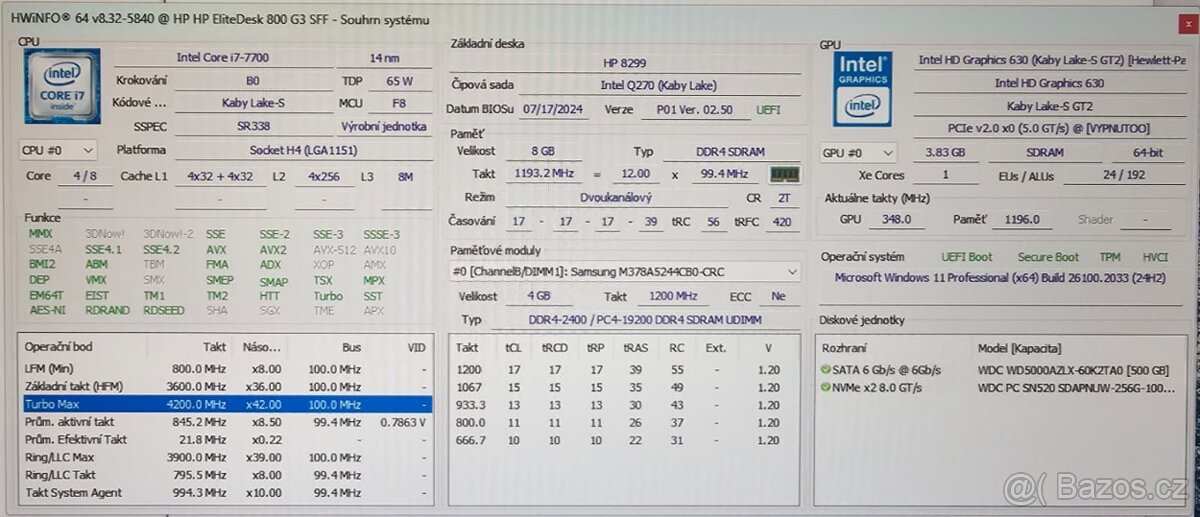Click the BIOS date 07/17/2024 field
The width and height of the screenshot is (1200, 517).
[553, 109]
